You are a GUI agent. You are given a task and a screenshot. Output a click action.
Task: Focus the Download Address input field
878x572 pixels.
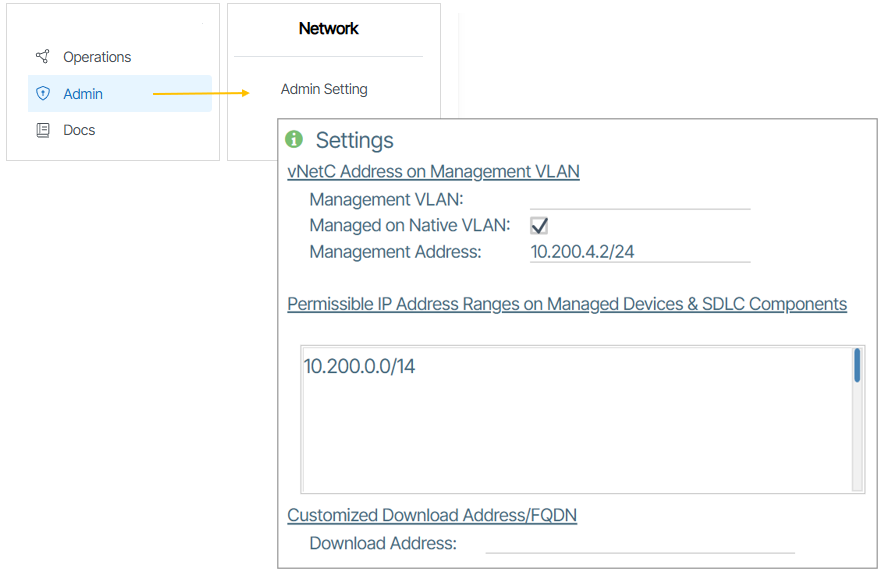point(640,543)
